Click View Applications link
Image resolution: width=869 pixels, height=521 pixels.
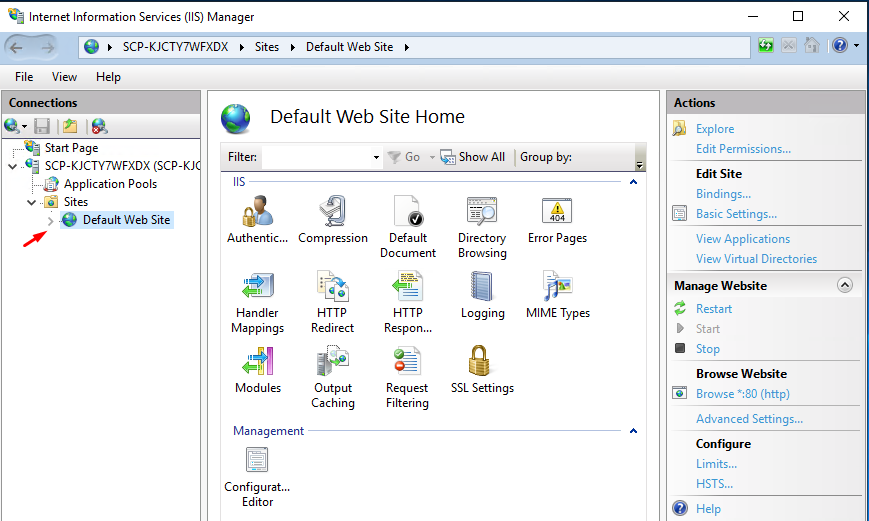point(743,239)
